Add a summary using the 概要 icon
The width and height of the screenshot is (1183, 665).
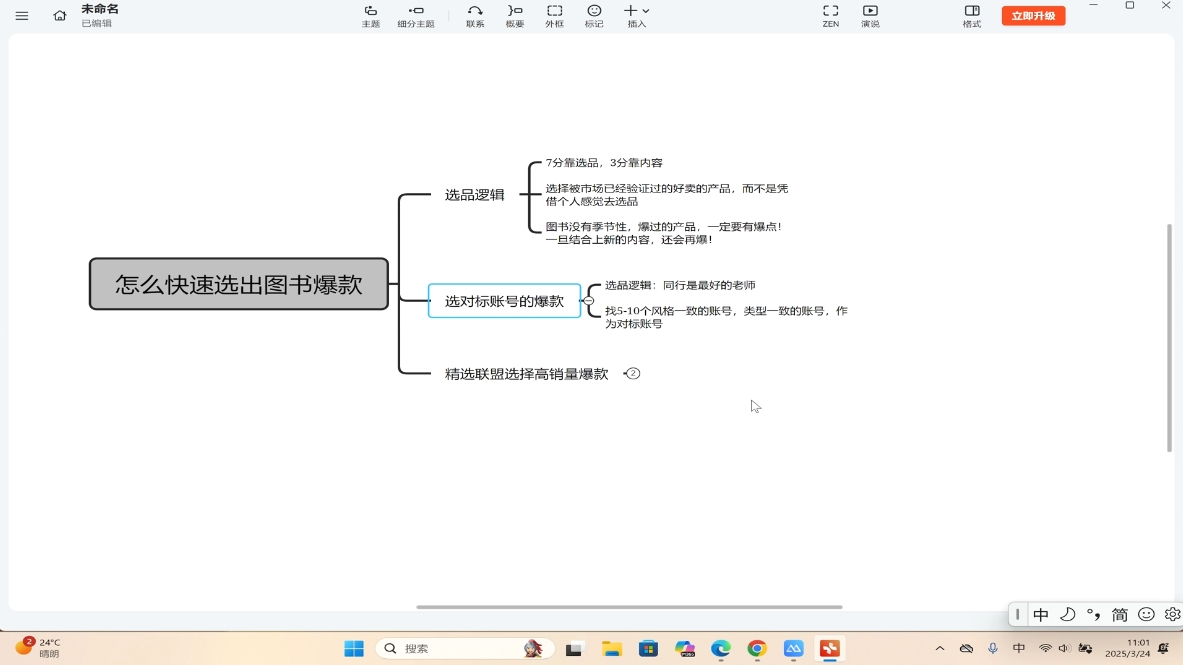(514, 15)
